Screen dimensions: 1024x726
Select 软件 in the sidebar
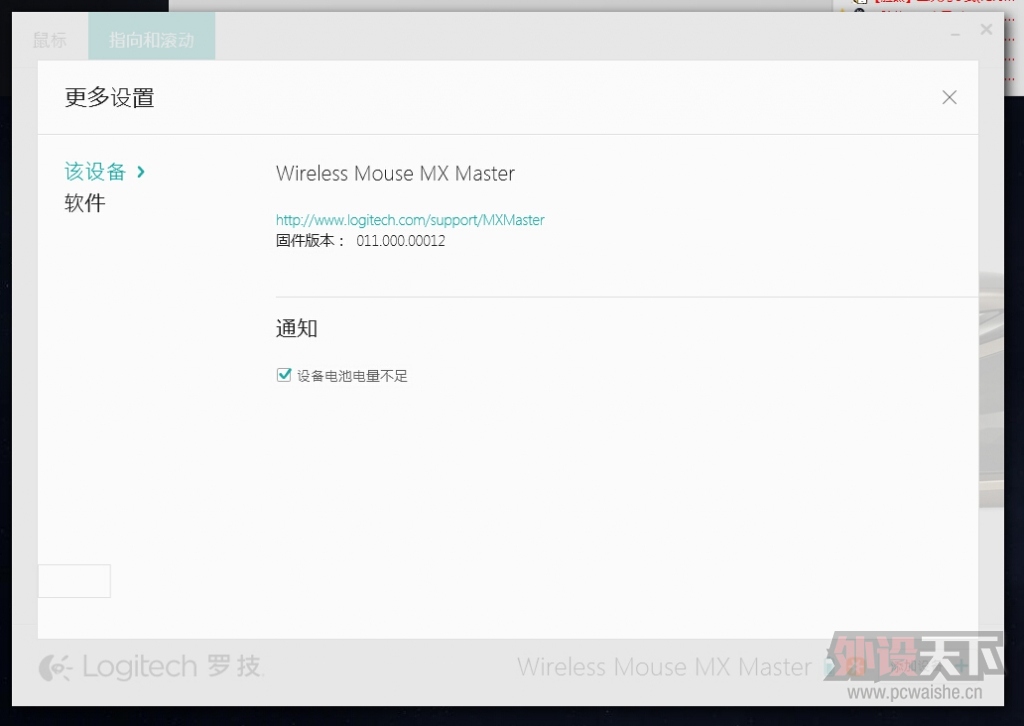coord(84,203)
